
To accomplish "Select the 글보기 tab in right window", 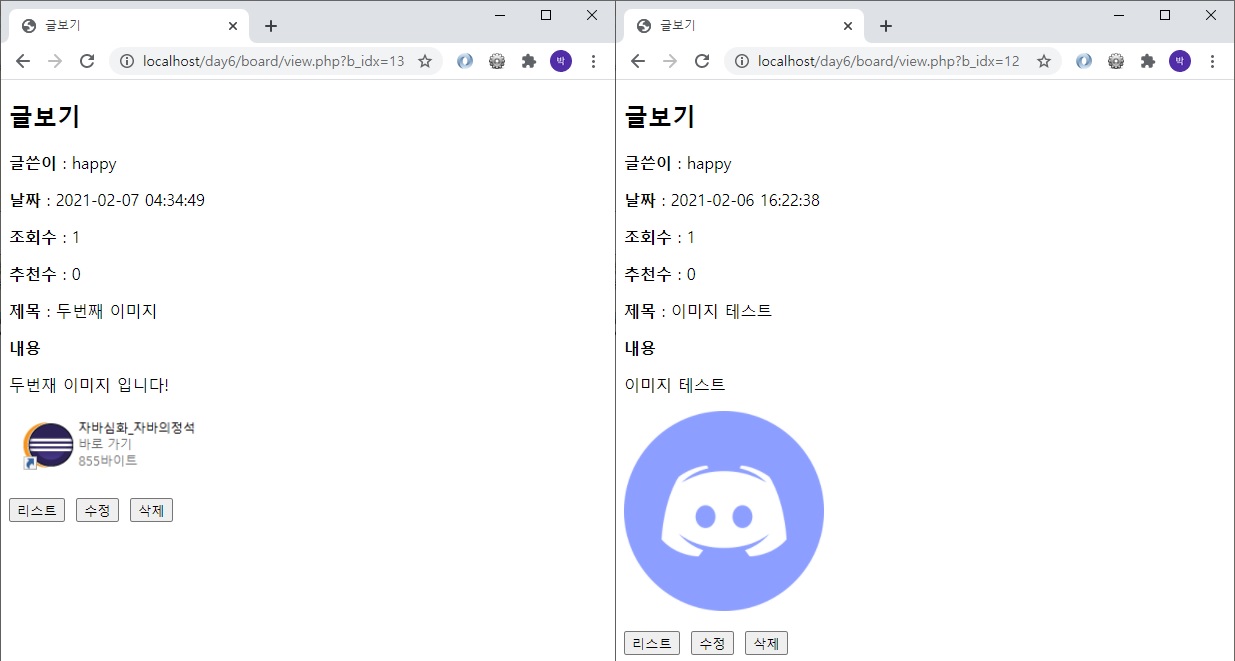I will [x=744, y=26].
